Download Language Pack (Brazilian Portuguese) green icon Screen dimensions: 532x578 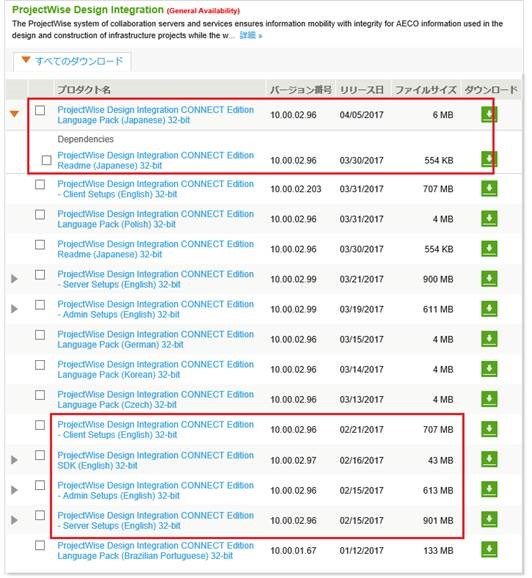coord(489,550)
